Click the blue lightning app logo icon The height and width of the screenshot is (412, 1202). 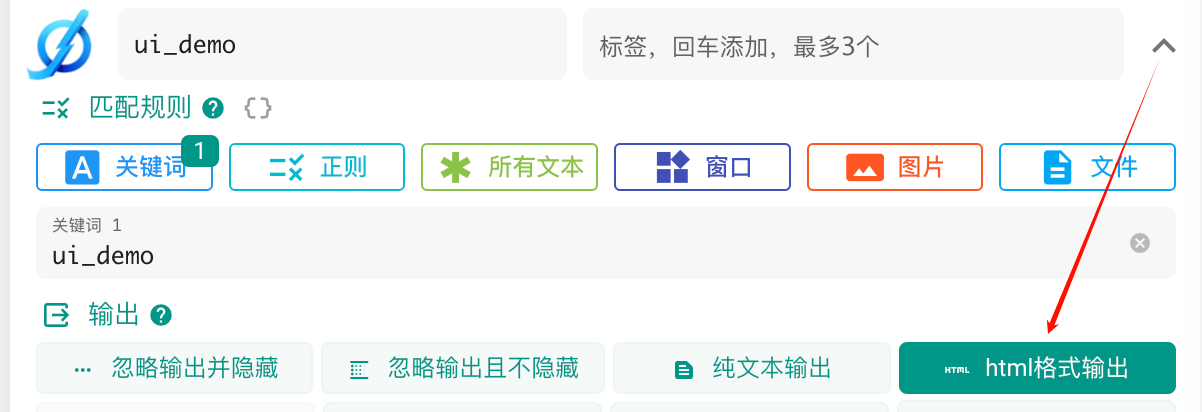[60, 44]
